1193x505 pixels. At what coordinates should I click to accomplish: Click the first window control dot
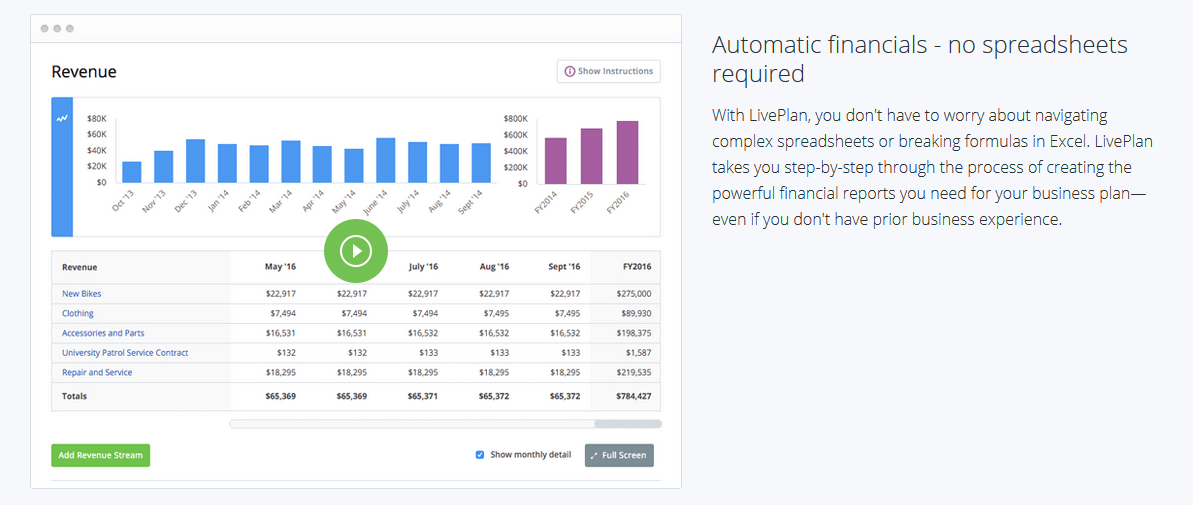[45, 29]
